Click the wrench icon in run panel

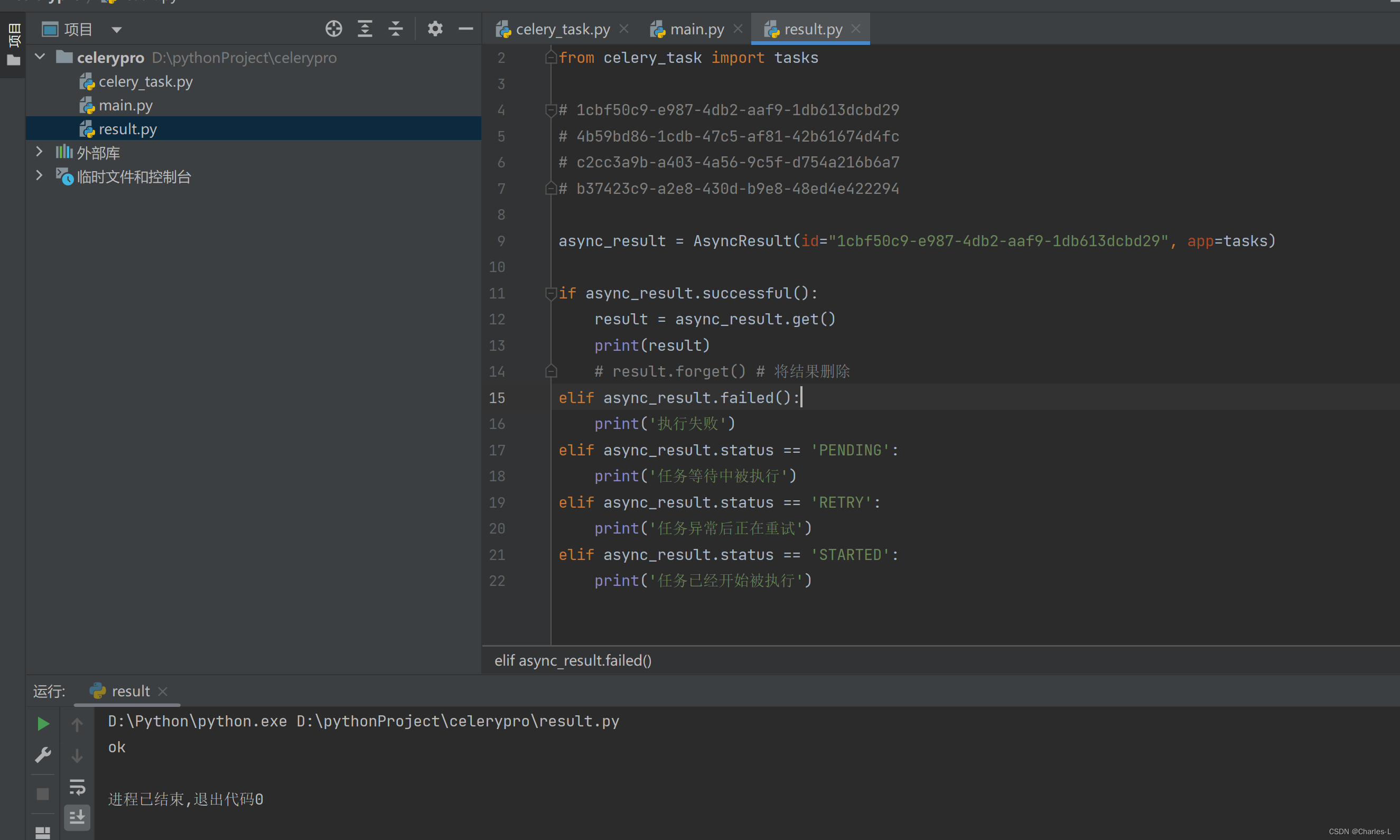point(43,754)
